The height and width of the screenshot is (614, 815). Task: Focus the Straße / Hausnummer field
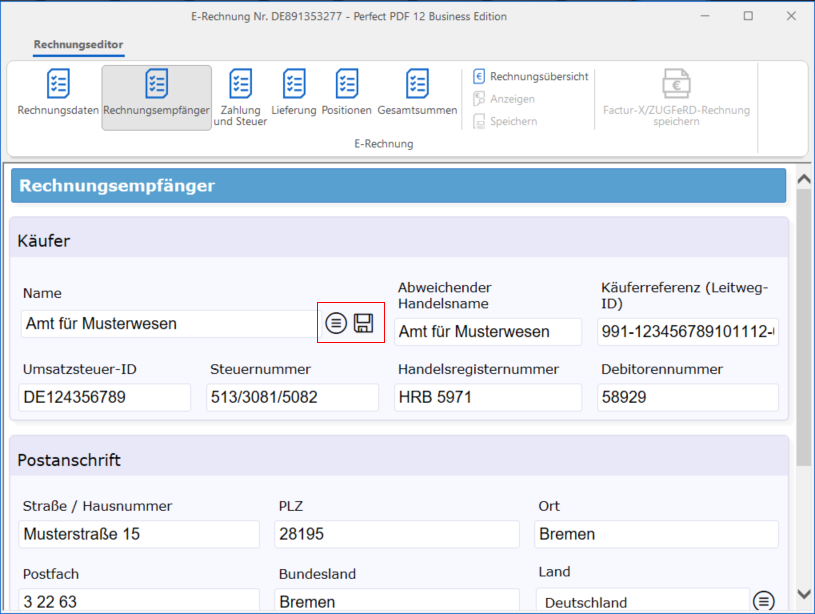(x=138, y=534)
